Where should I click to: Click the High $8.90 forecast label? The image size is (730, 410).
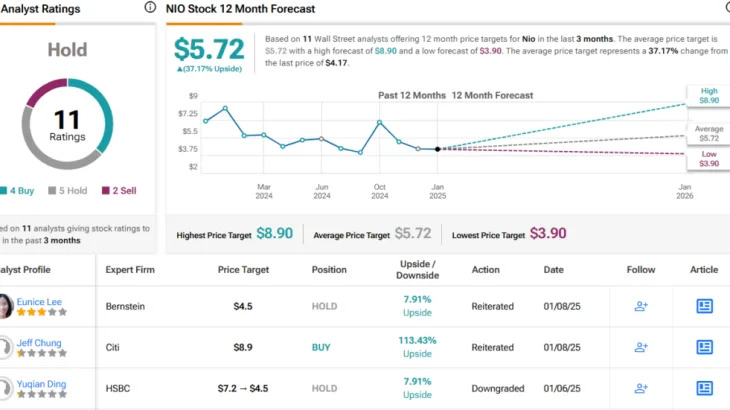(x=709, y=95)
